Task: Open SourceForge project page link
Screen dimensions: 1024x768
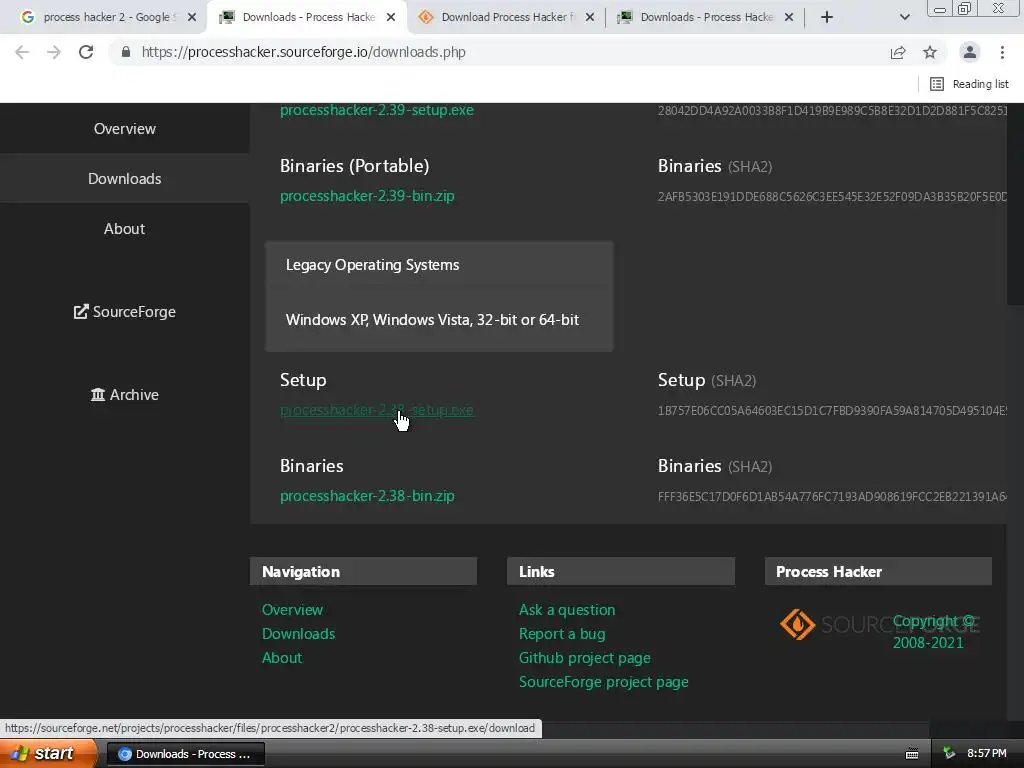Action: [x=603, y=682]
